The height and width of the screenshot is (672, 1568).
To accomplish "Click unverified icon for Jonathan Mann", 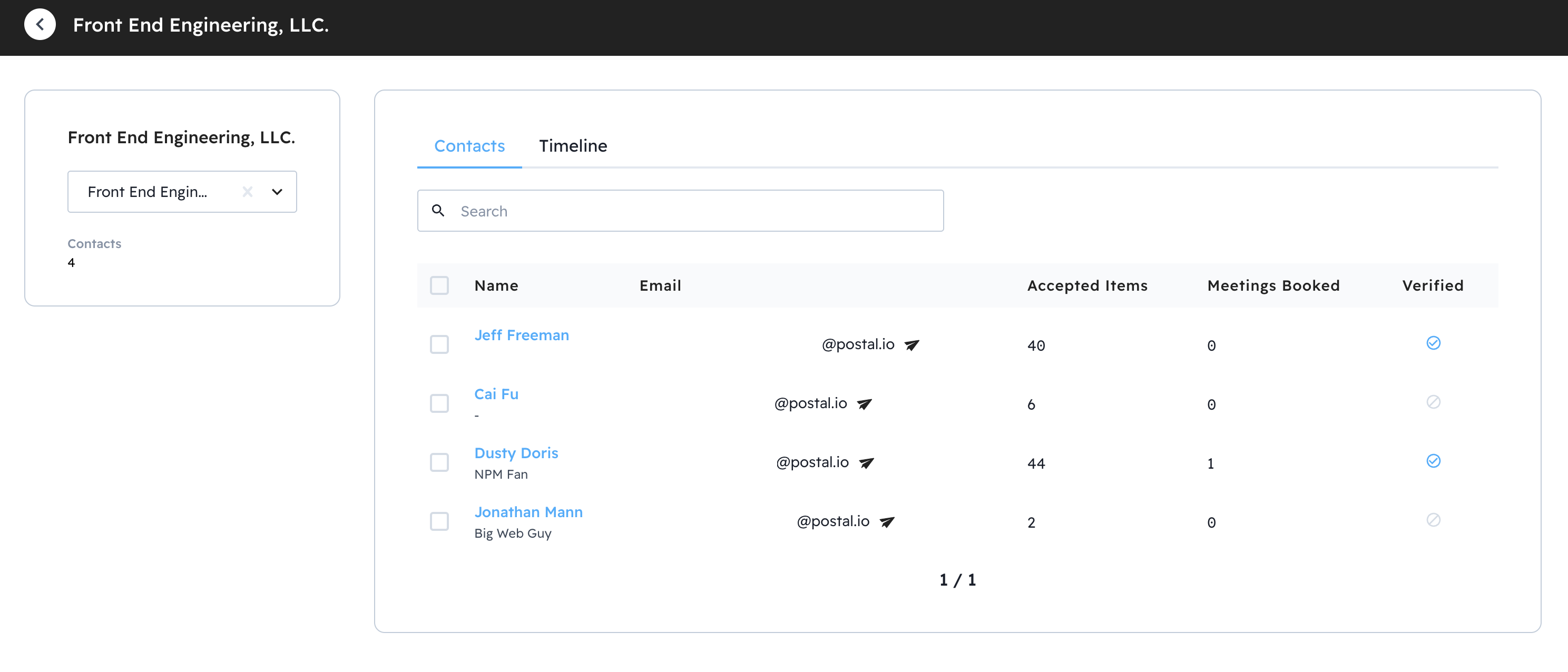I will (x=1433, y=520).
